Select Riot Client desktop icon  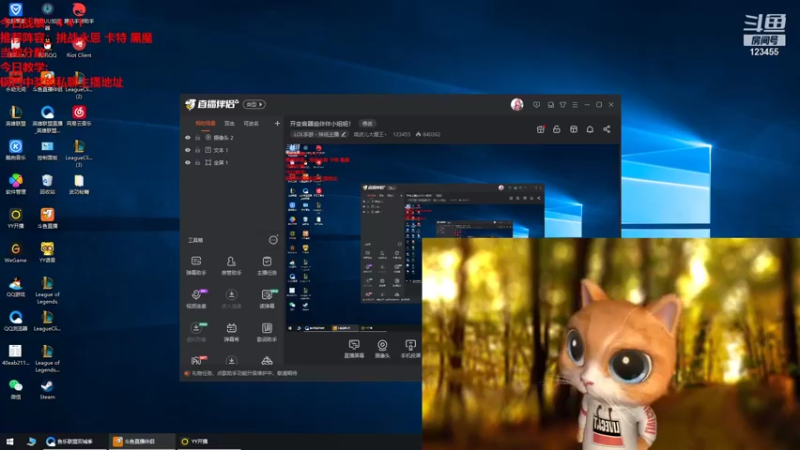pyautogui.click(x=79, y=47)
